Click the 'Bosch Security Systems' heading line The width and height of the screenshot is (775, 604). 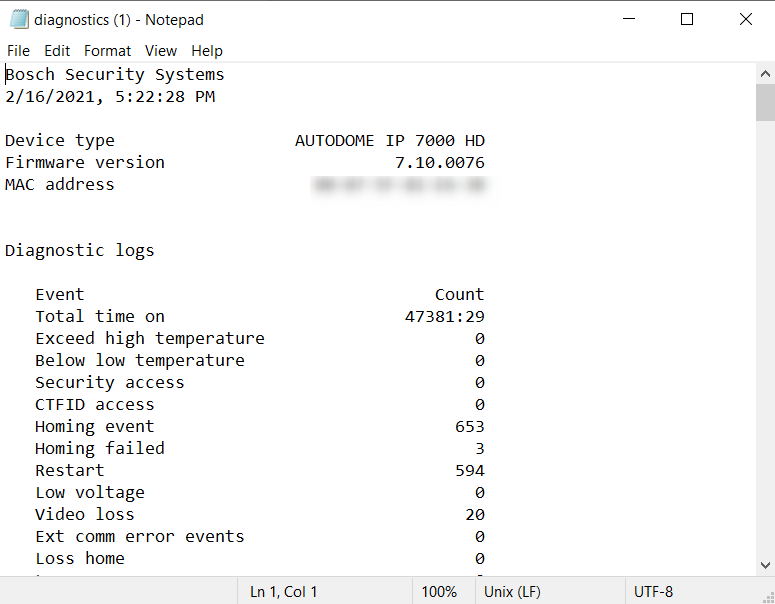pyautogui.click(x=115, y=75)
